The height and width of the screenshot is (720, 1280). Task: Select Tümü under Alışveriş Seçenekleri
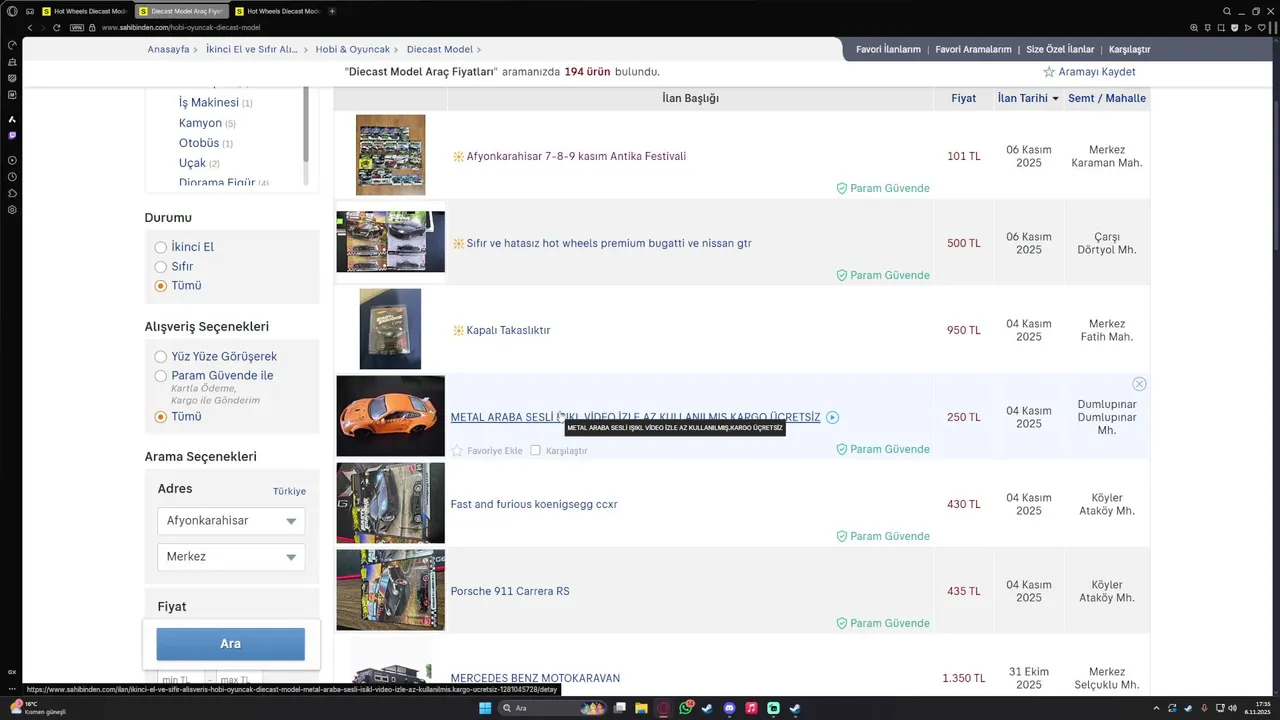[x=160, y=417]
